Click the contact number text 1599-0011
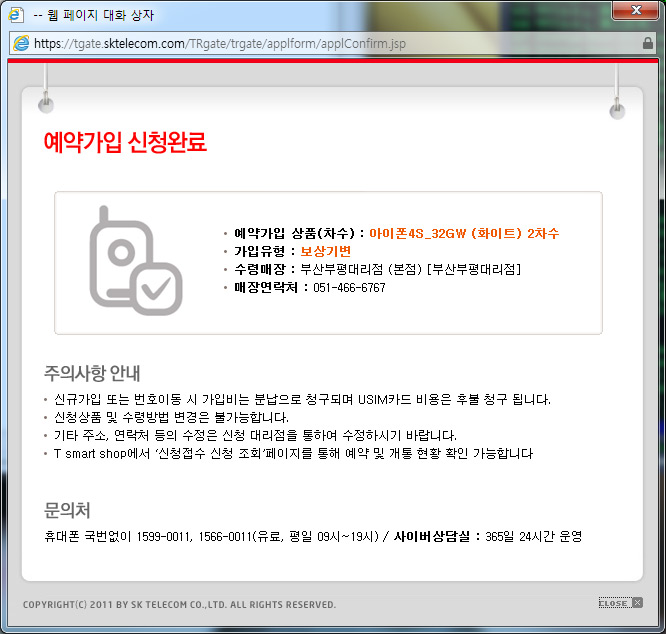The image size is (666, 634). click(163, 536)
